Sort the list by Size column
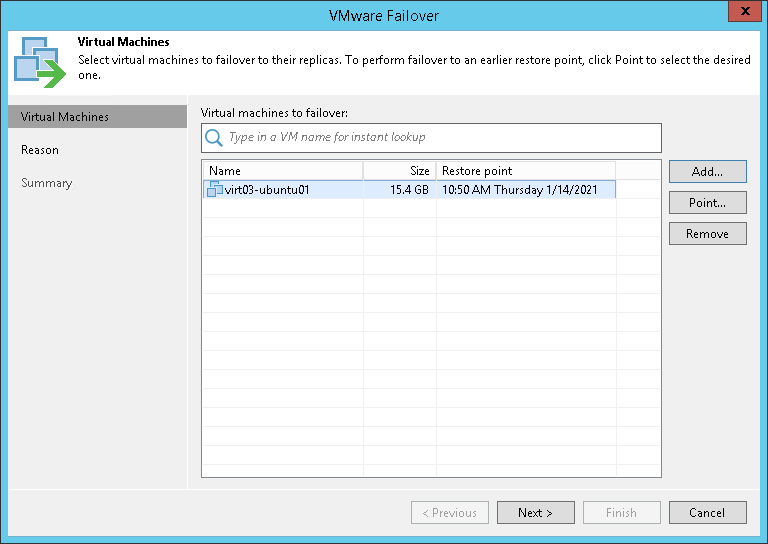The height and width of the screenshot is (544, 768). click(400, 171)
